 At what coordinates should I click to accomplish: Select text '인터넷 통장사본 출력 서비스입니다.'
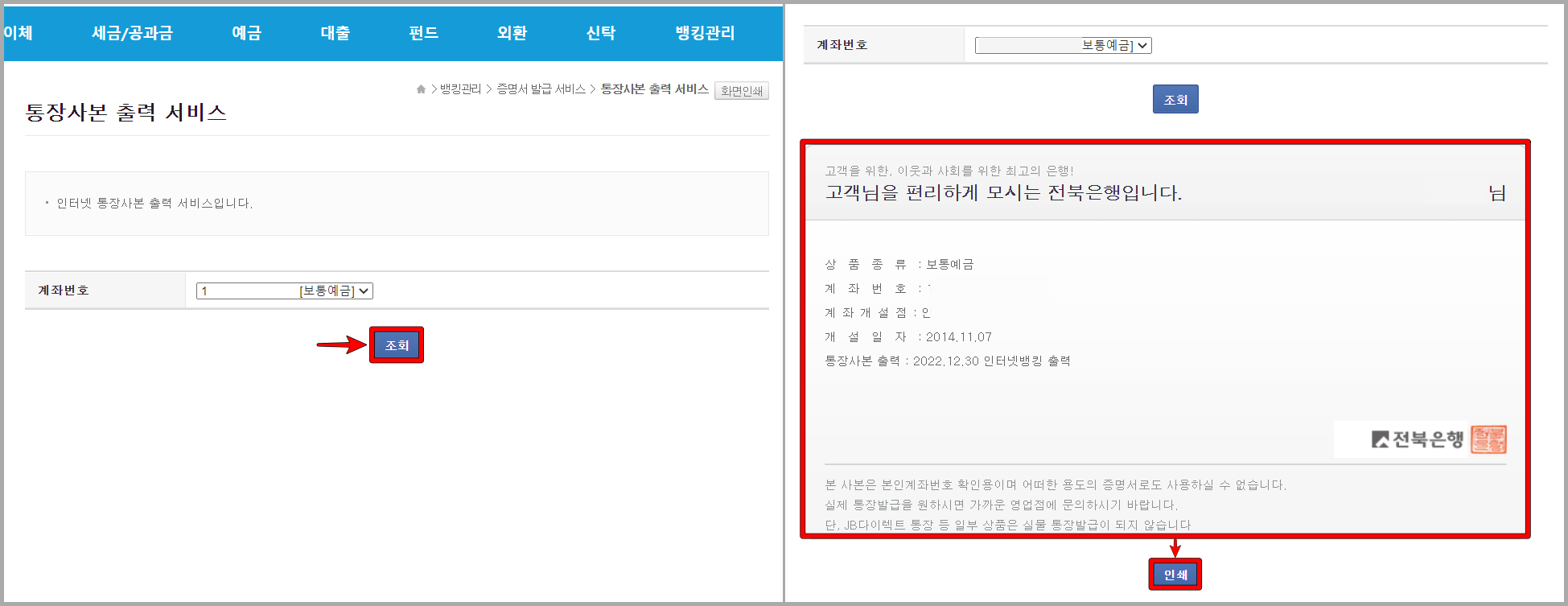point(154,204)
